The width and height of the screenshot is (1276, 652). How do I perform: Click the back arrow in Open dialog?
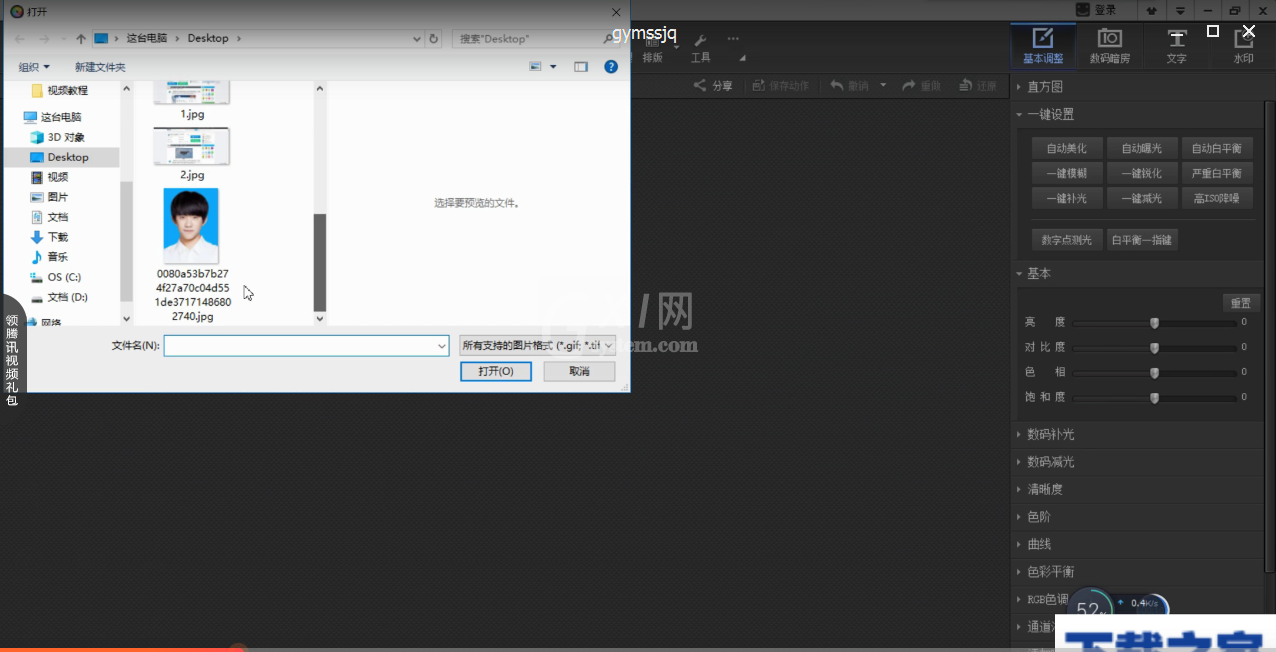point(19,38)
